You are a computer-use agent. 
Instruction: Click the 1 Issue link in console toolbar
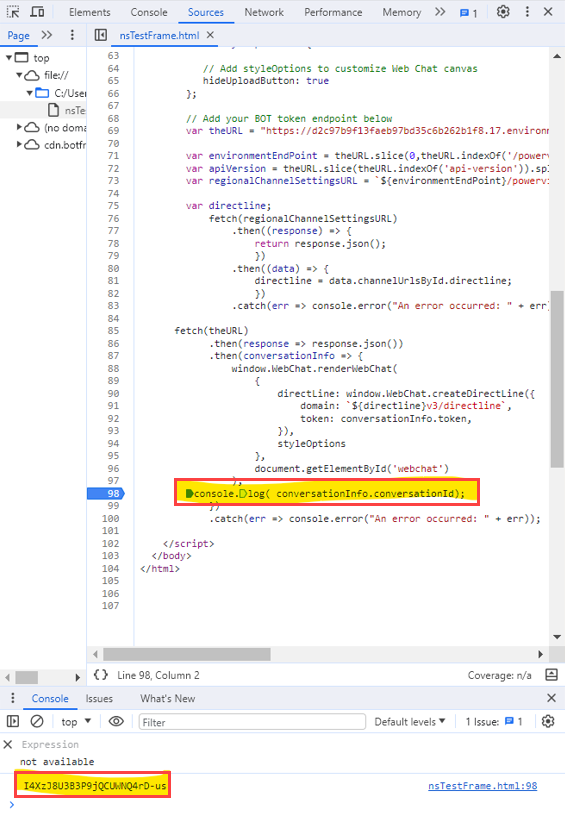493,722
